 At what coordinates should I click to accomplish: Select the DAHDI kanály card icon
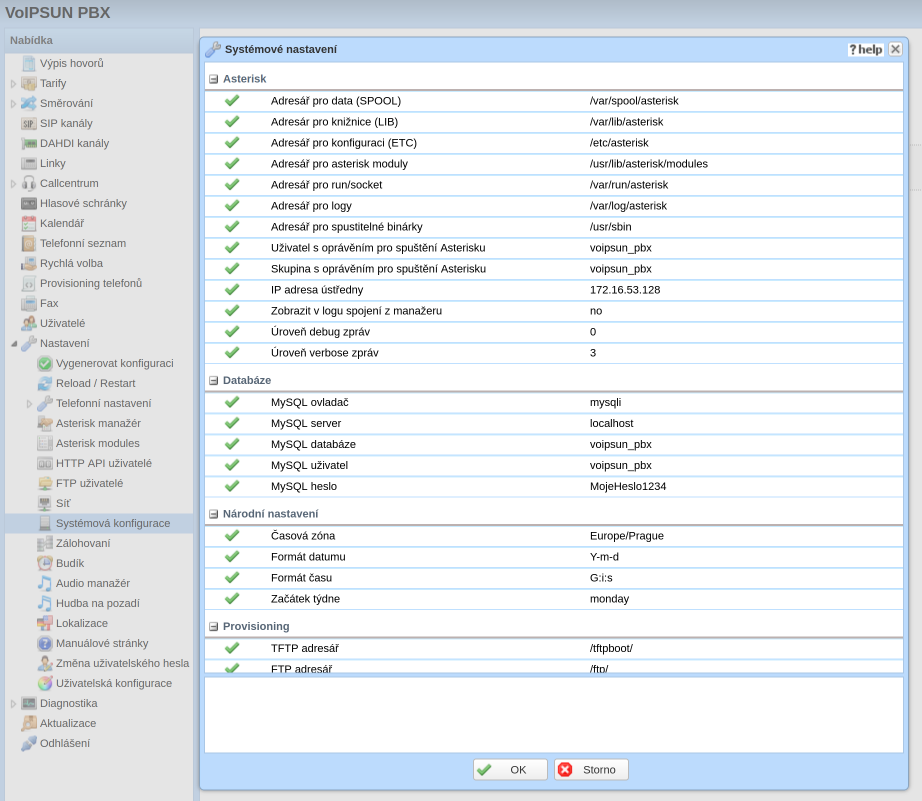[28, 143]
